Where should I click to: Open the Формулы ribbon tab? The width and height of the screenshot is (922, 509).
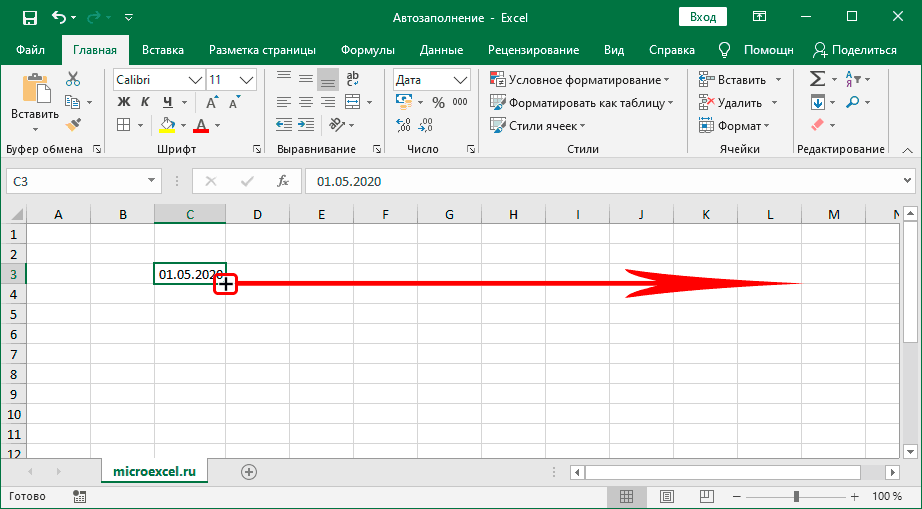click(x=367, y=50)
